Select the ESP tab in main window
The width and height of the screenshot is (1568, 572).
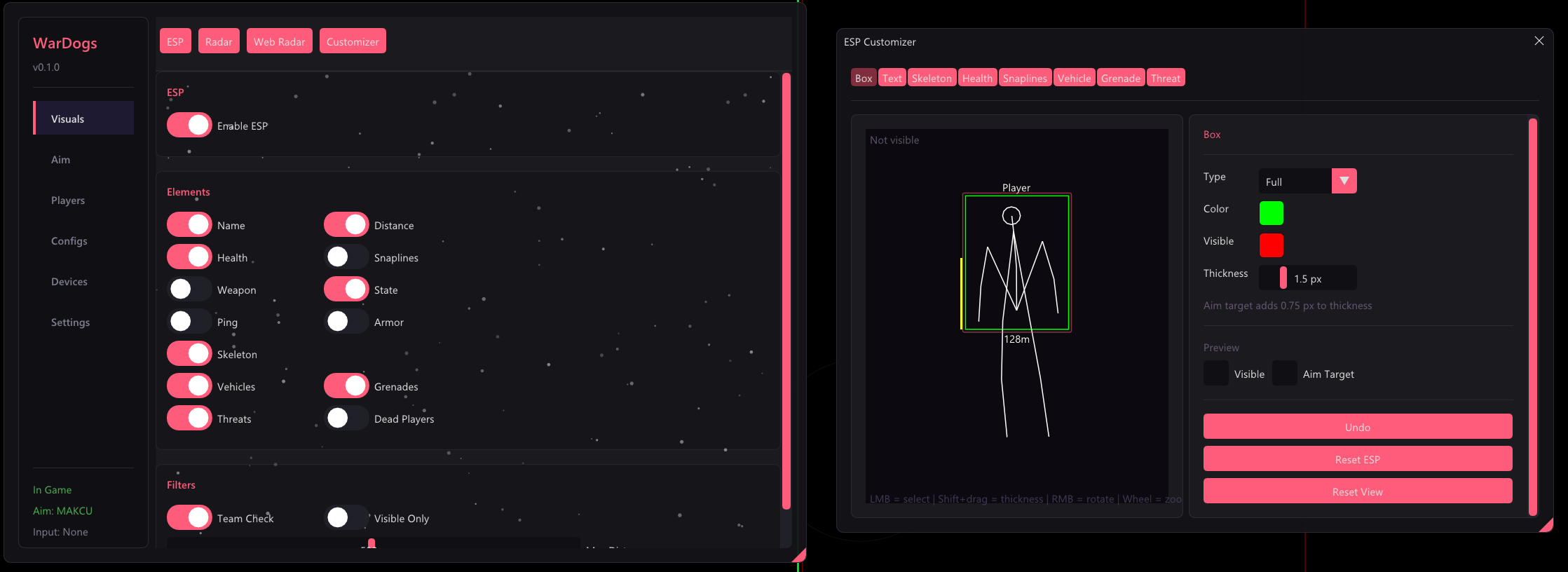coord(175,41)
